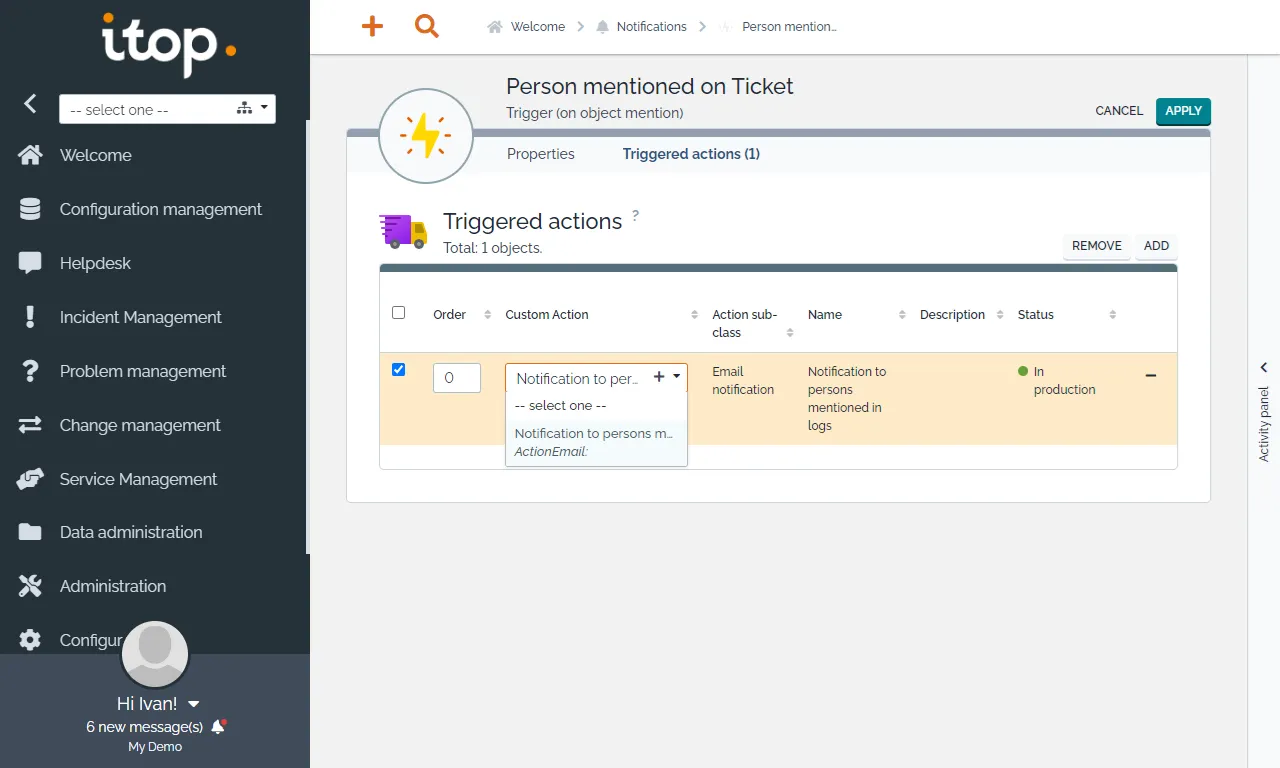The width and height of the screenshot is (1280, 768).
Task: Click the user avatar picture
Action: (x=155, y=655)
